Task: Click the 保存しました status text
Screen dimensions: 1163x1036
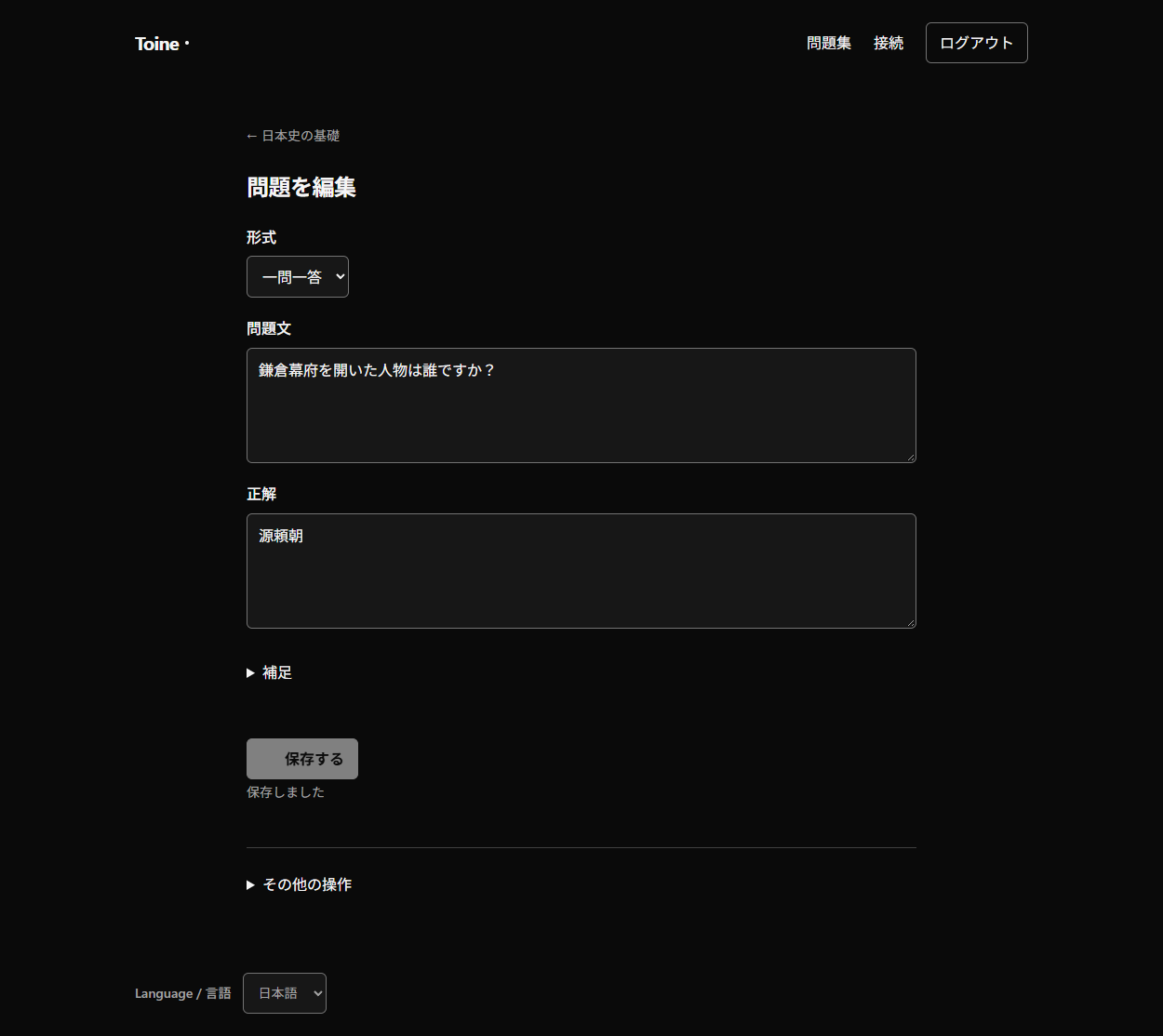Action: click(286, 792)
